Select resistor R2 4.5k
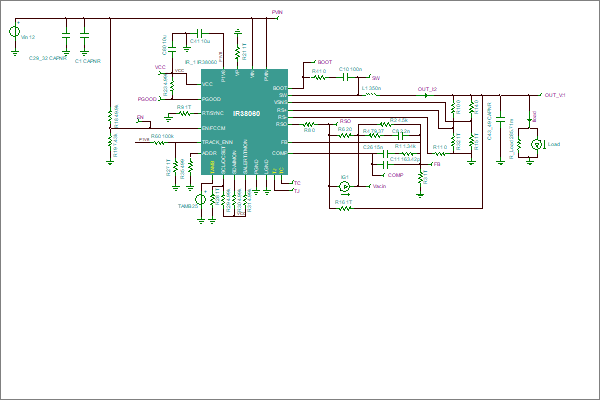600x400 pixels. click(x=385, y=124)
